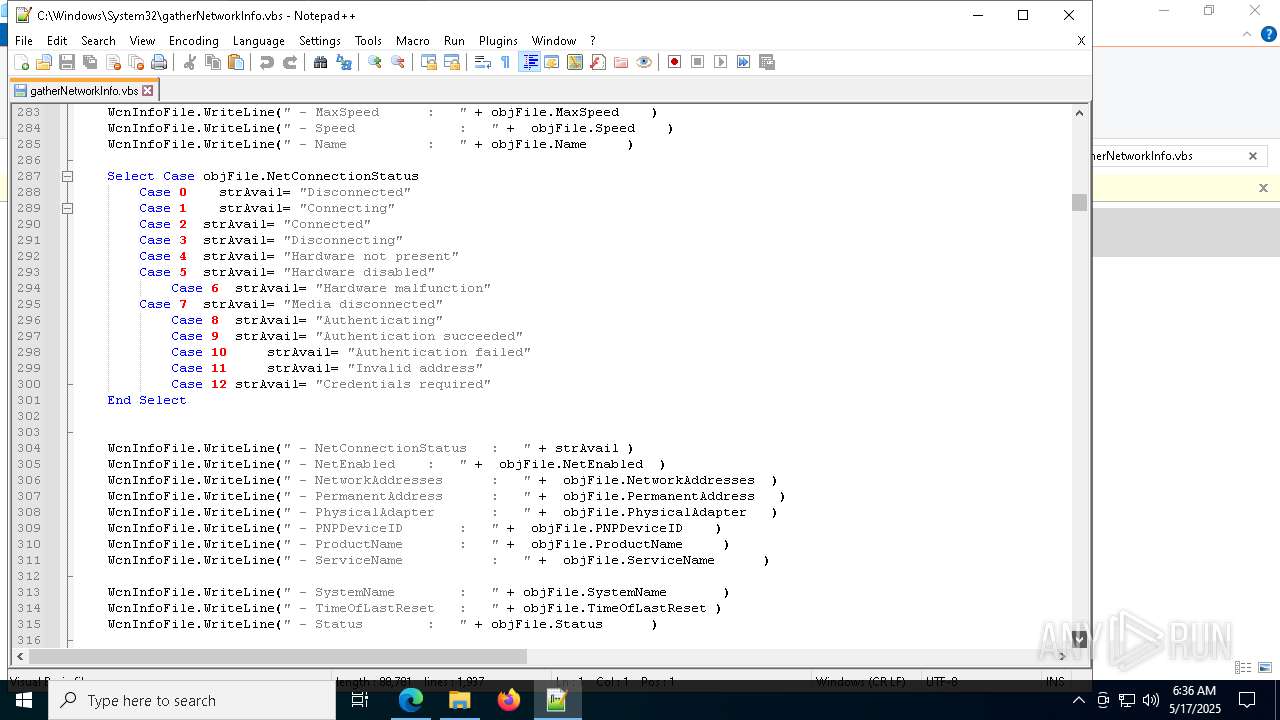
Task: Click the Synchronize horizontal scrolling icon
Action: click(x=452, y=62)
